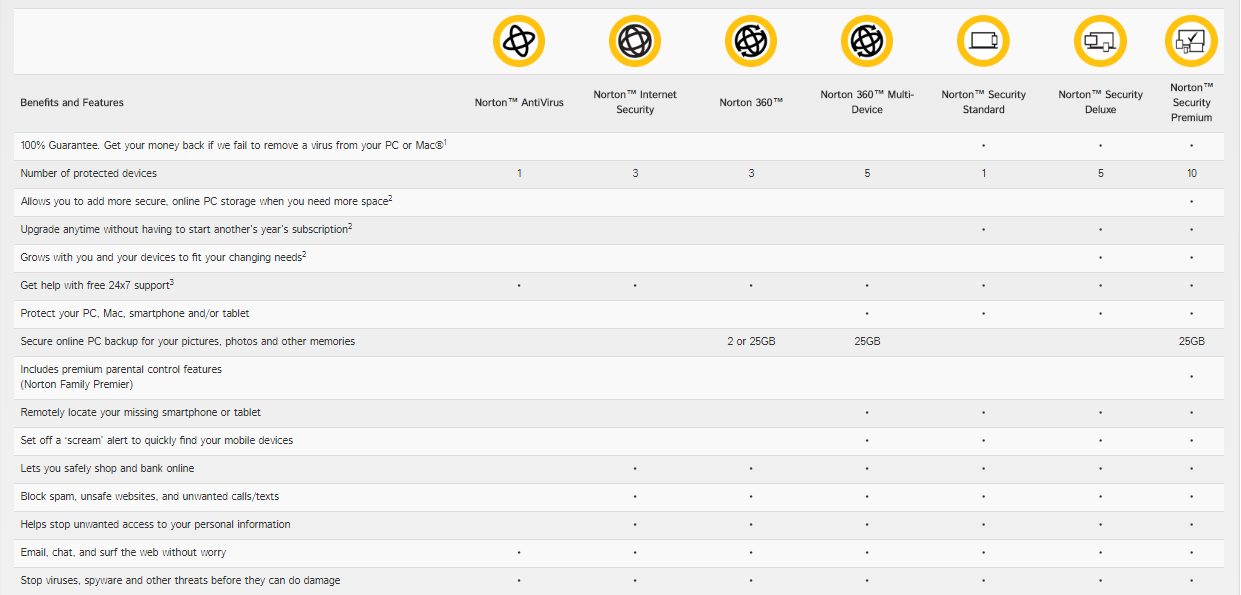Click the safely shop and bank online row
The height and width of the screenshot is (595, 1241).
pos(107,469)
